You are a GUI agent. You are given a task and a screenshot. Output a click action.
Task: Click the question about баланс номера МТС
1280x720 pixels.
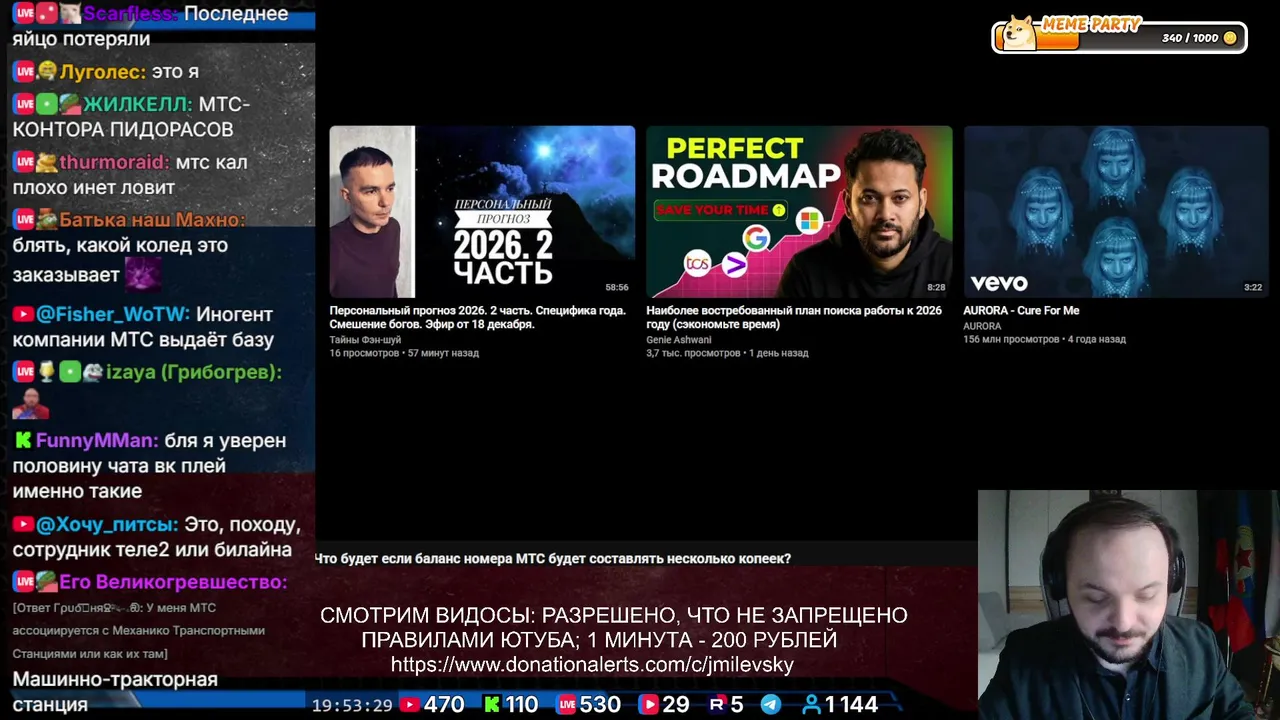coord(553,559)
